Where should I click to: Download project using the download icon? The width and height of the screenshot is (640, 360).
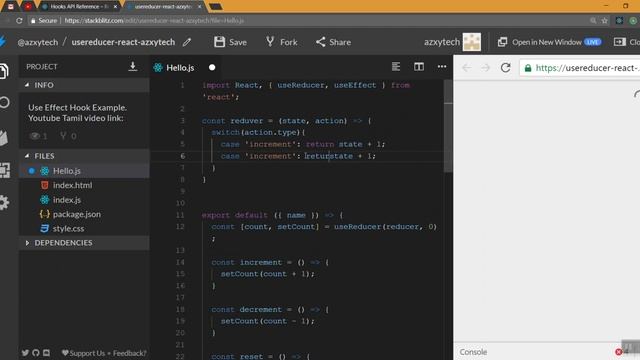[133, 67]
